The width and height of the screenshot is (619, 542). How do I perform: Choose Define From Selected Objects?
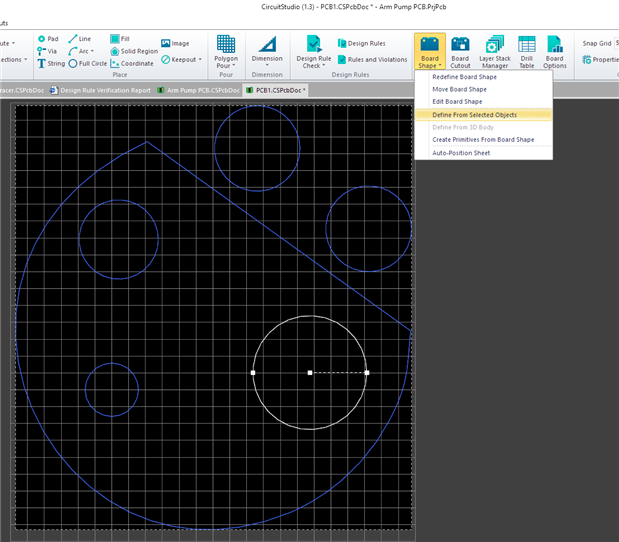(x=474, y=114)
